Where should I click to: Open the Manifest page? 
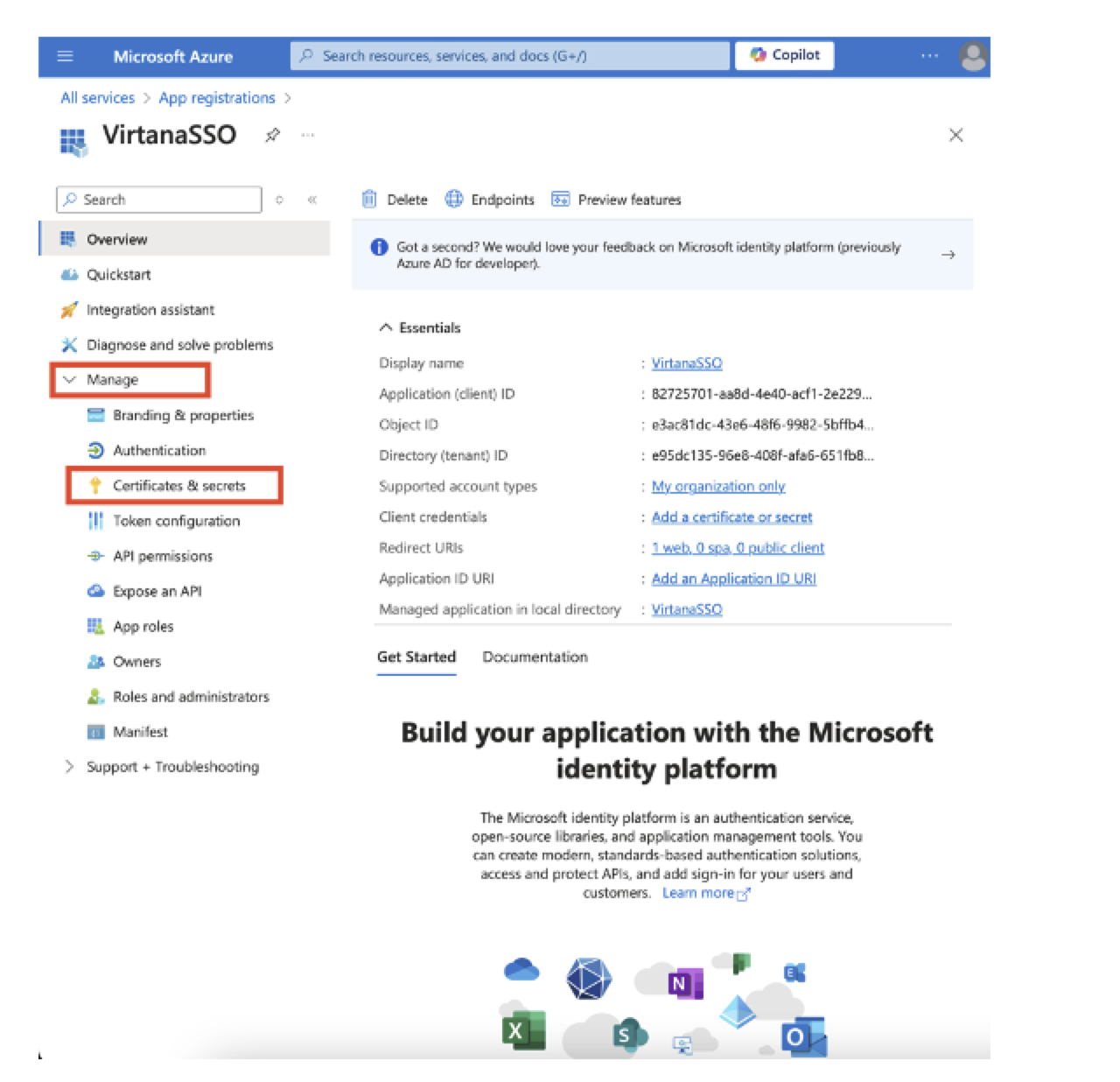click(140, 732)
